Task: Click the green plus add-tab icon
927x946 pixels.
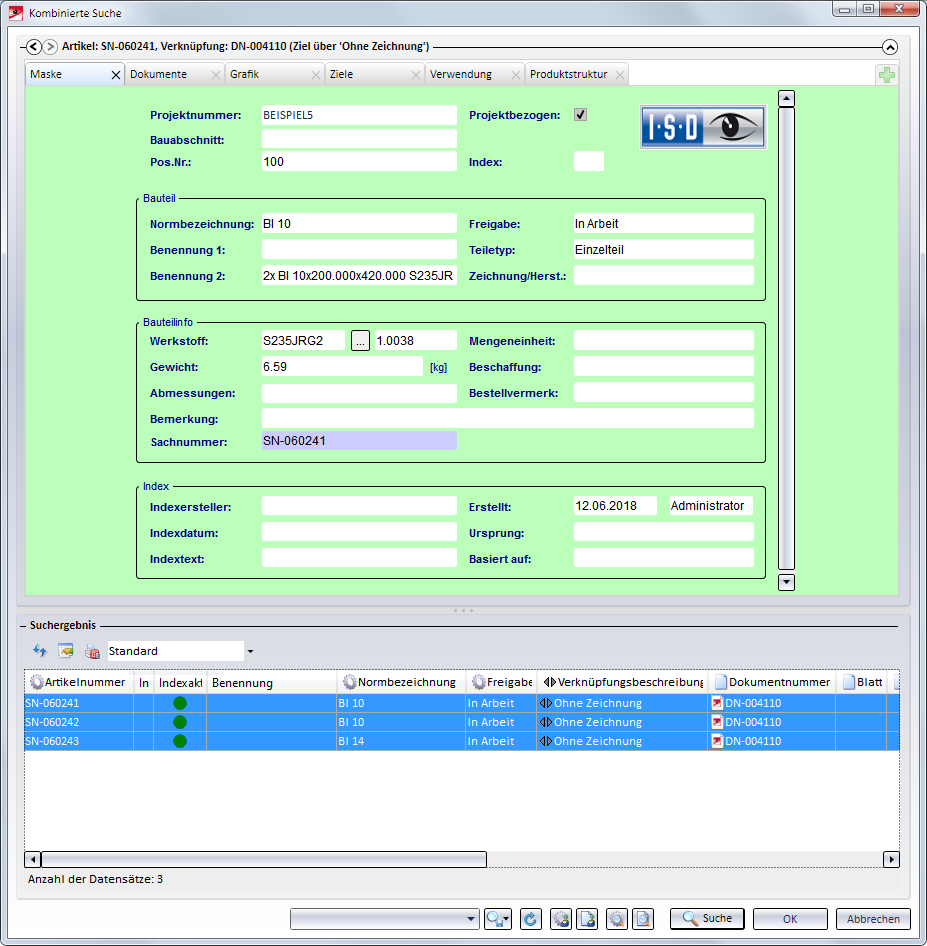Action: [885, 76]
